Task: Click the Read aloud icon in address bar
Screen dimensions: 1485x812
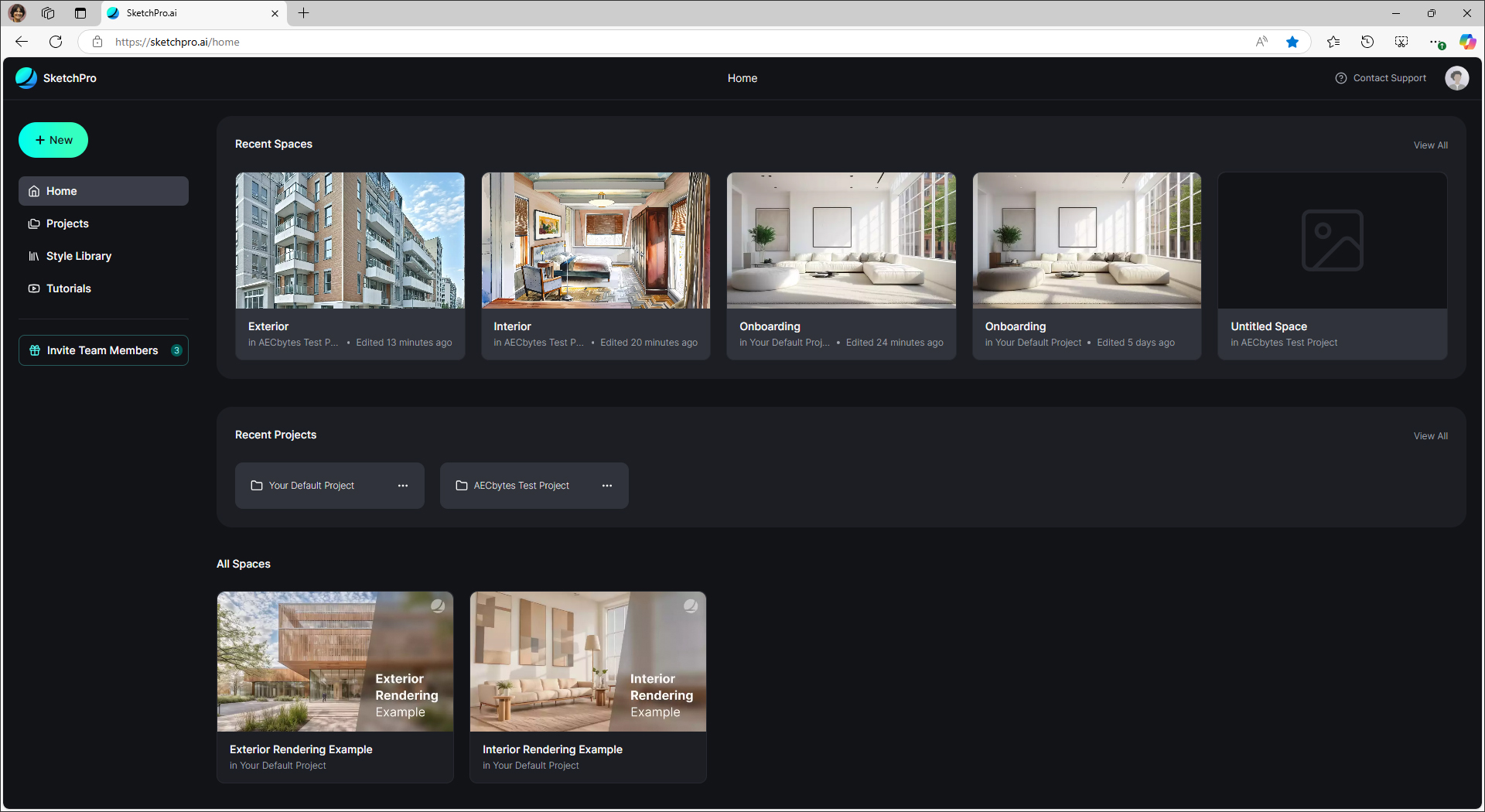Action: pyautogui.click(x=1261, y=42)
